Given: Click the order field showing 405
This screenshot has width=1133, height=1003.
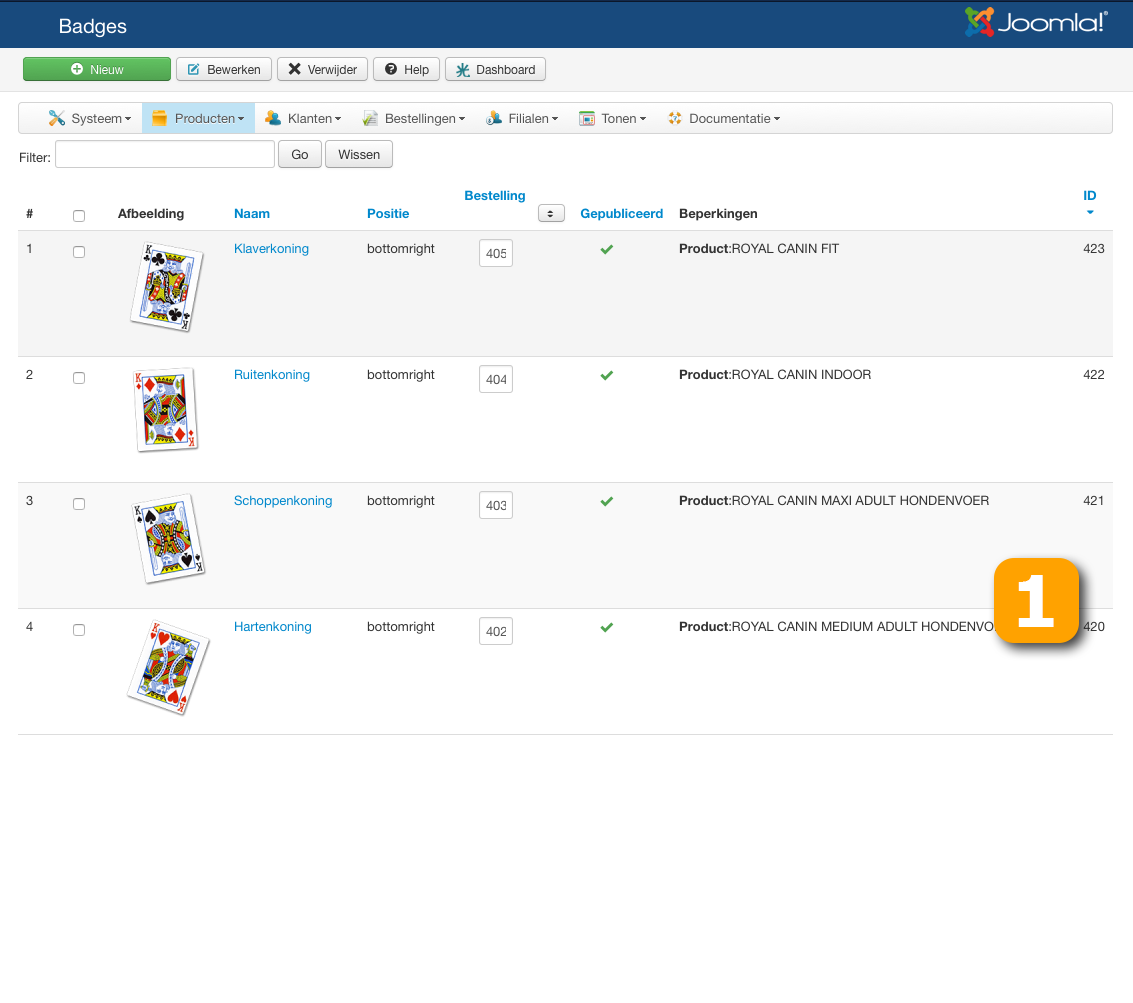Looking at the screenshot, I should pyautogui.click(x=496, y=253).
